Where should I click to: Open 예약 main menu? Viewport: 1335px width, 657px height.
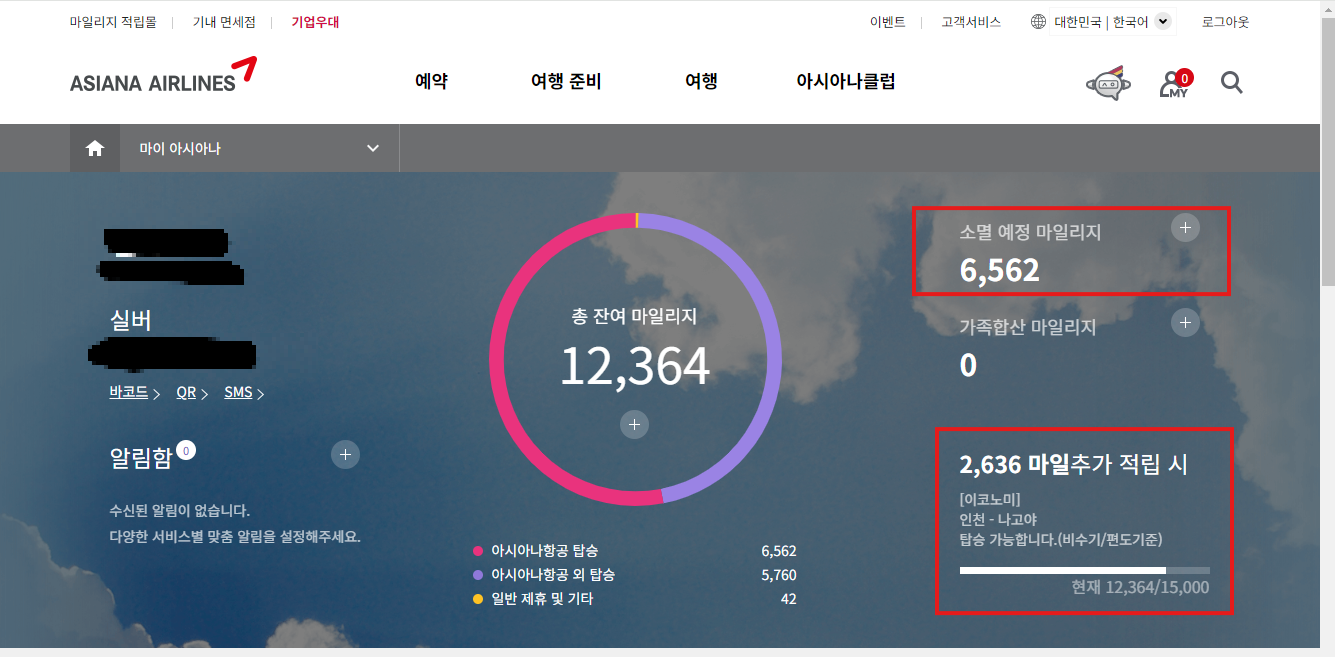click(x=431, y=82)
